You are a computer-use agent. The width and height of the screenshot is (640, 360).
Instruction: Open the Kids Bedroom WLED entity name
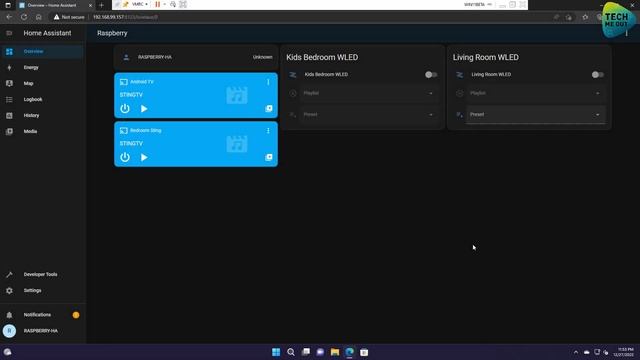pos(326,75)
